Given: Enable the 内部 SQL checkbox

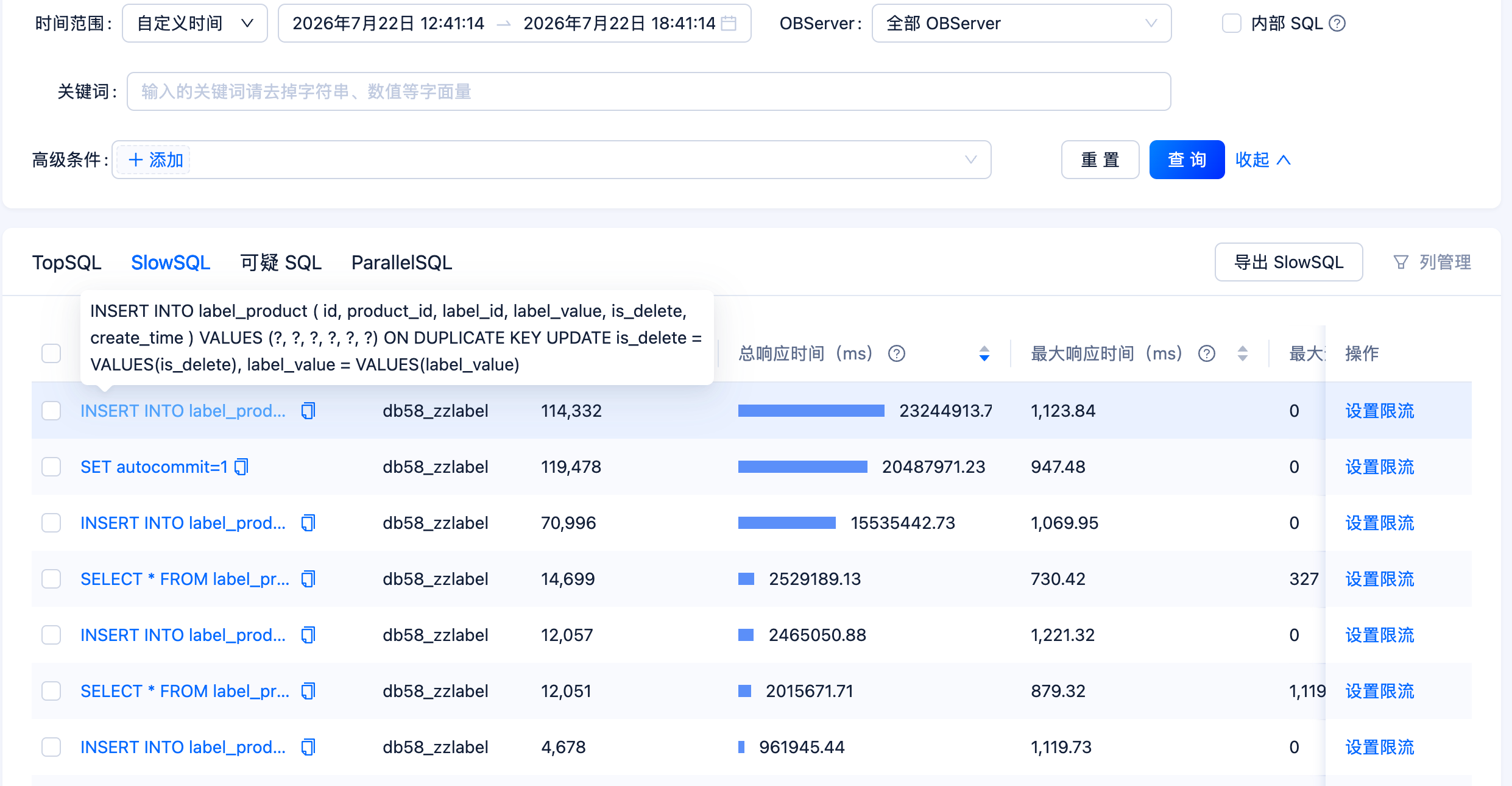Looking at the screenshot, I should point(1232,23).
